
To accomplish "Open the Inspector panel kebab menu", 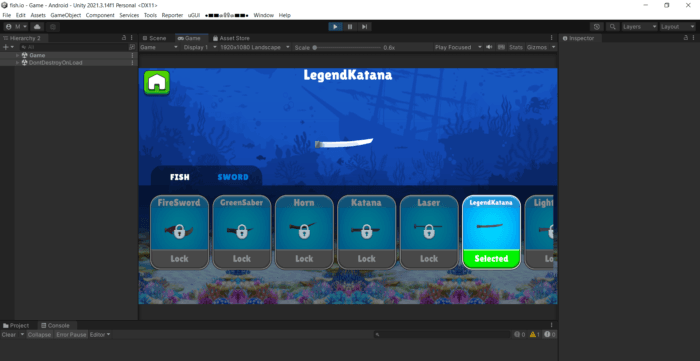I will [x=693, y=38].
